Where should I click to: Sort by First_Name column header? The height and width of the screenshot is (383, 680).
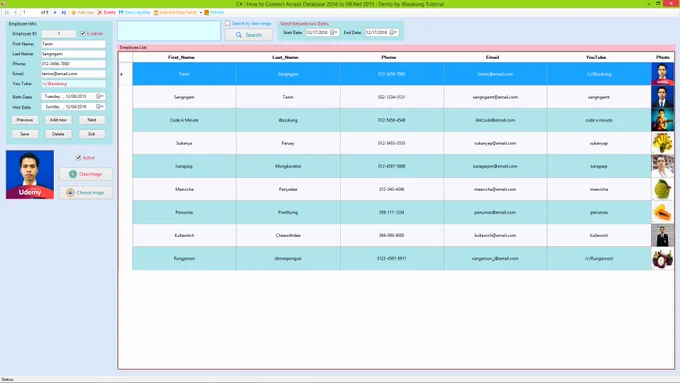click(x=184, y=57)
